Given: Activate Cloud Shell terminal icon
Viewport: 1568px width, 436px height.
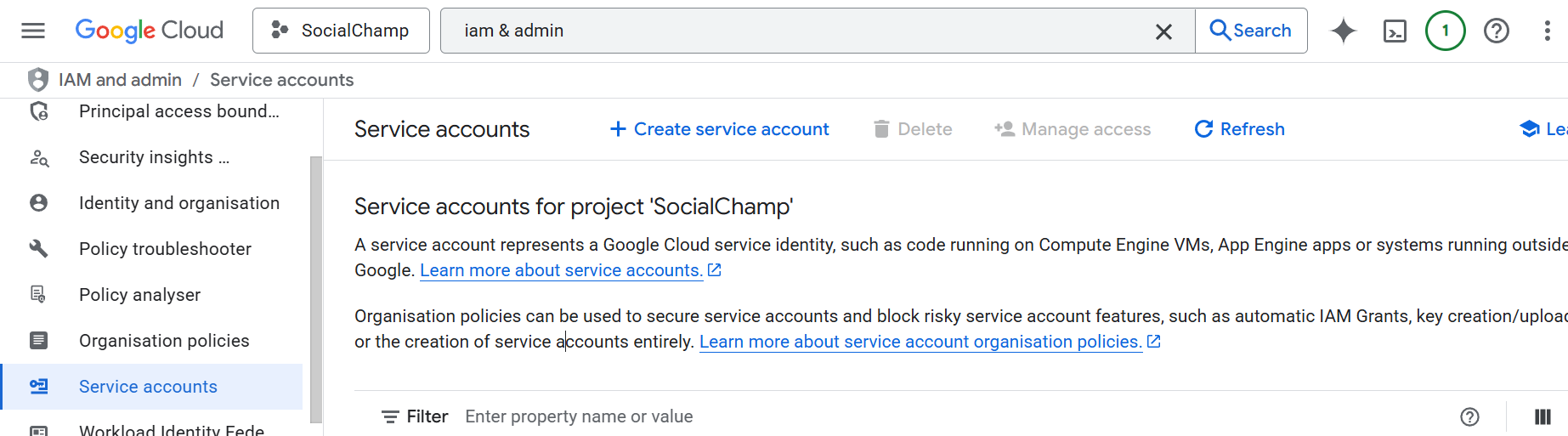Looking at the screenshot, I should 1395,31.
